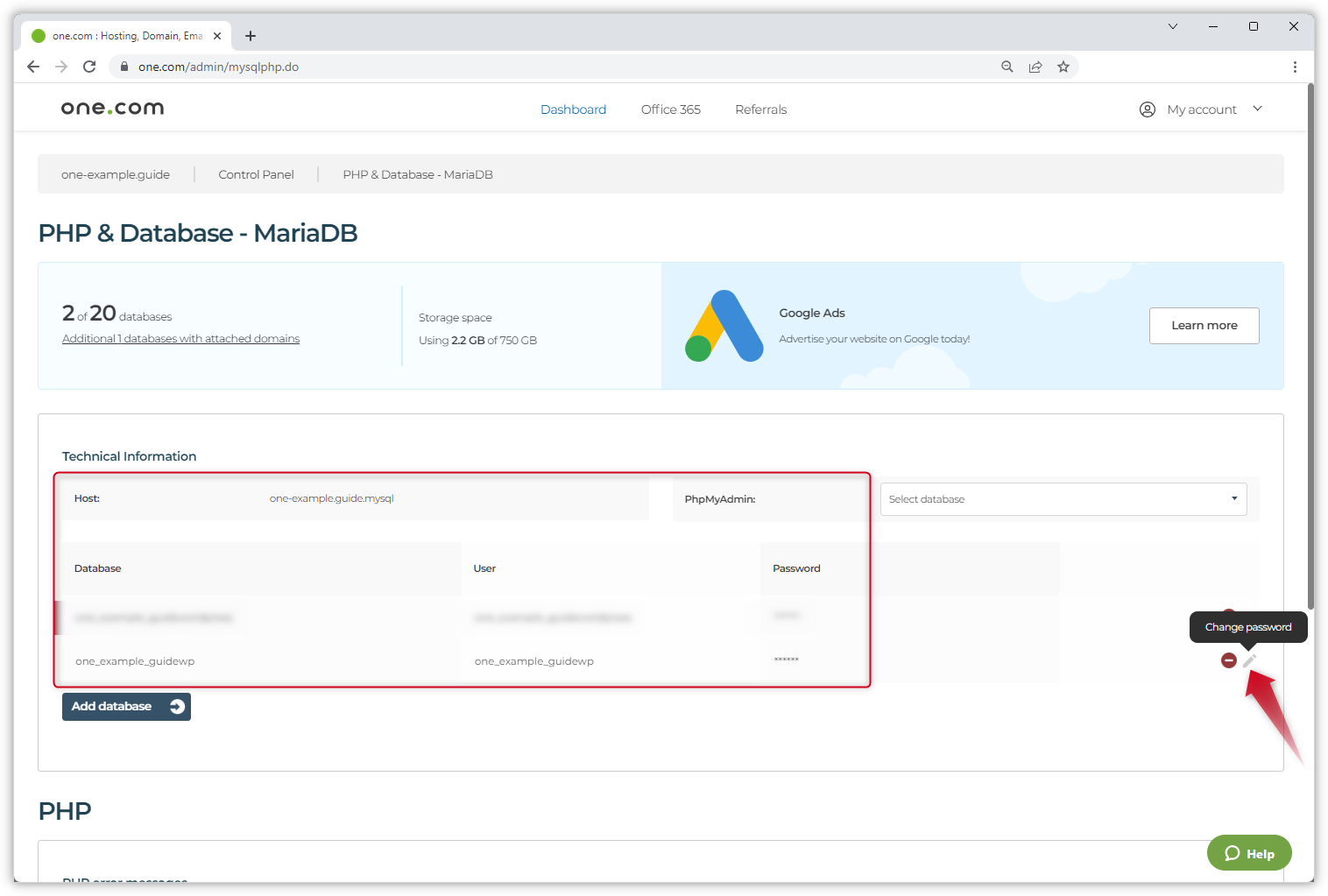Open the browser options three-dot menu
Screen dimensions: 1328x896
point(1295,66)
